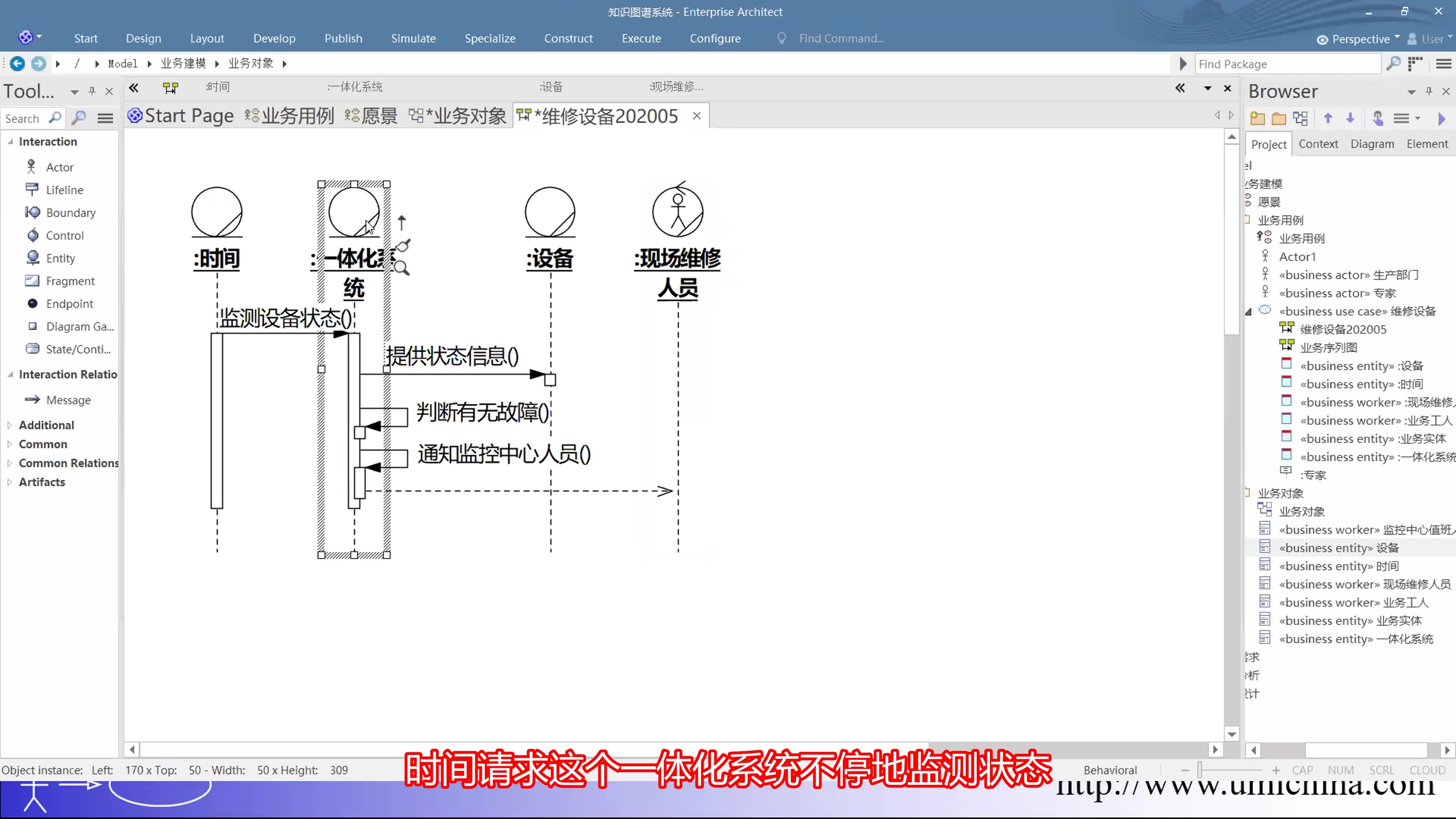Open the Start Page tab
The height and width of the screenshot is (819, 1456).
point(181,116)
